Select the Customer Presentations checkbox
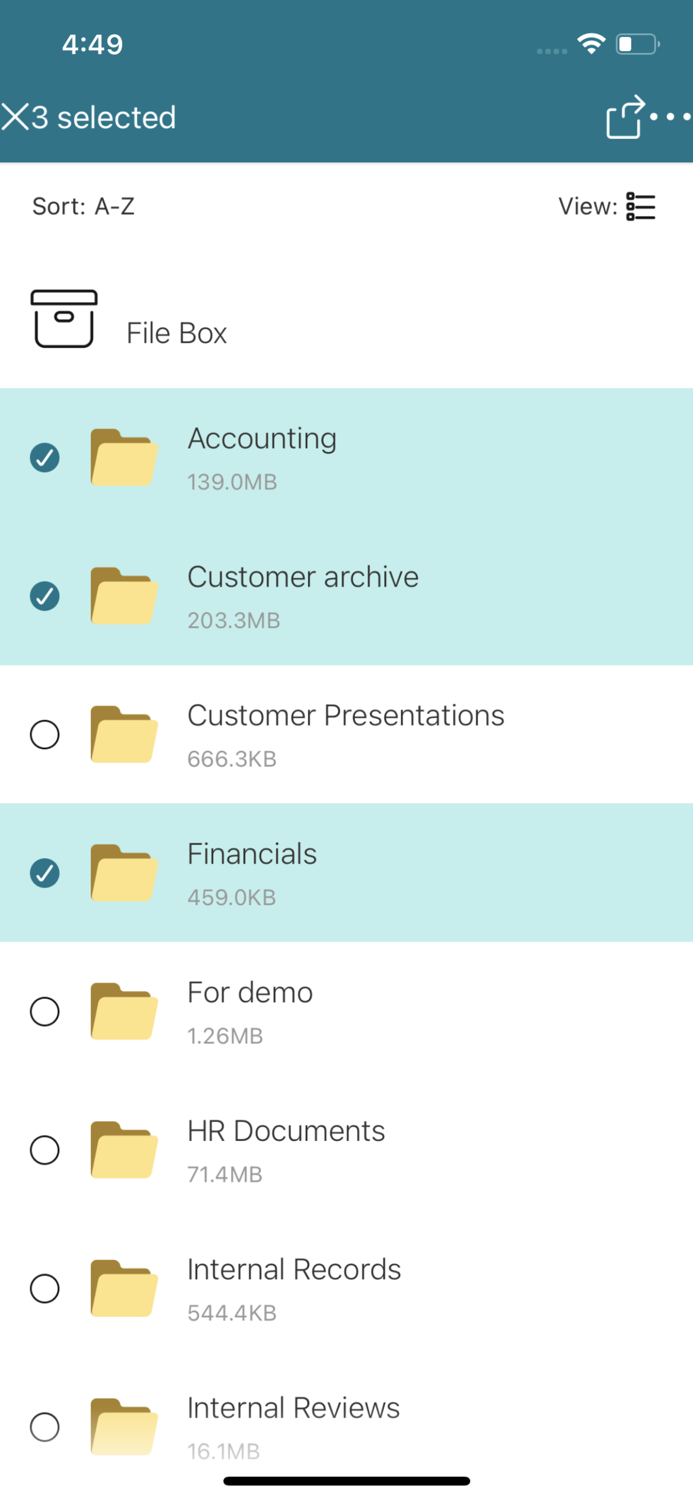 coord(44,734)
